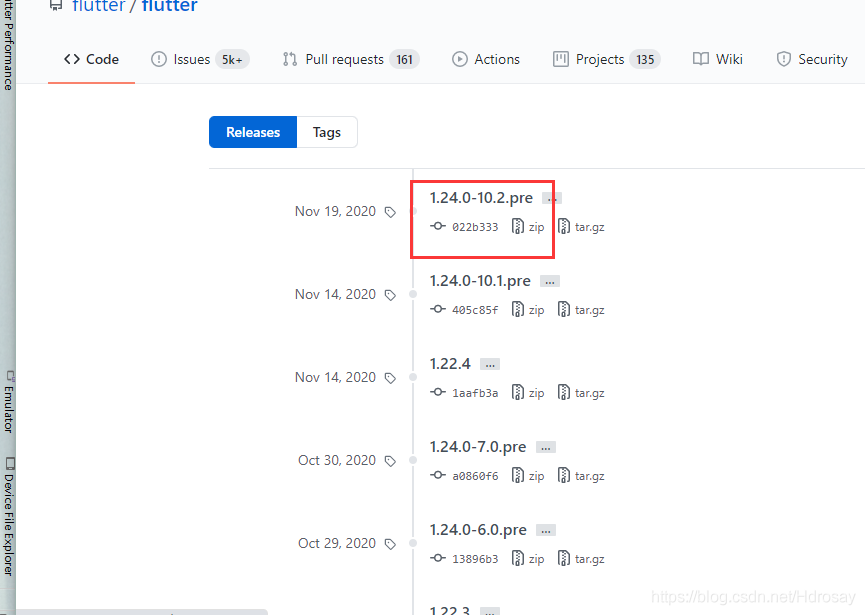Click the commit icon next to 13896b3
The image size is (865, 615).
pyautogui.click(x=438, y=558)
